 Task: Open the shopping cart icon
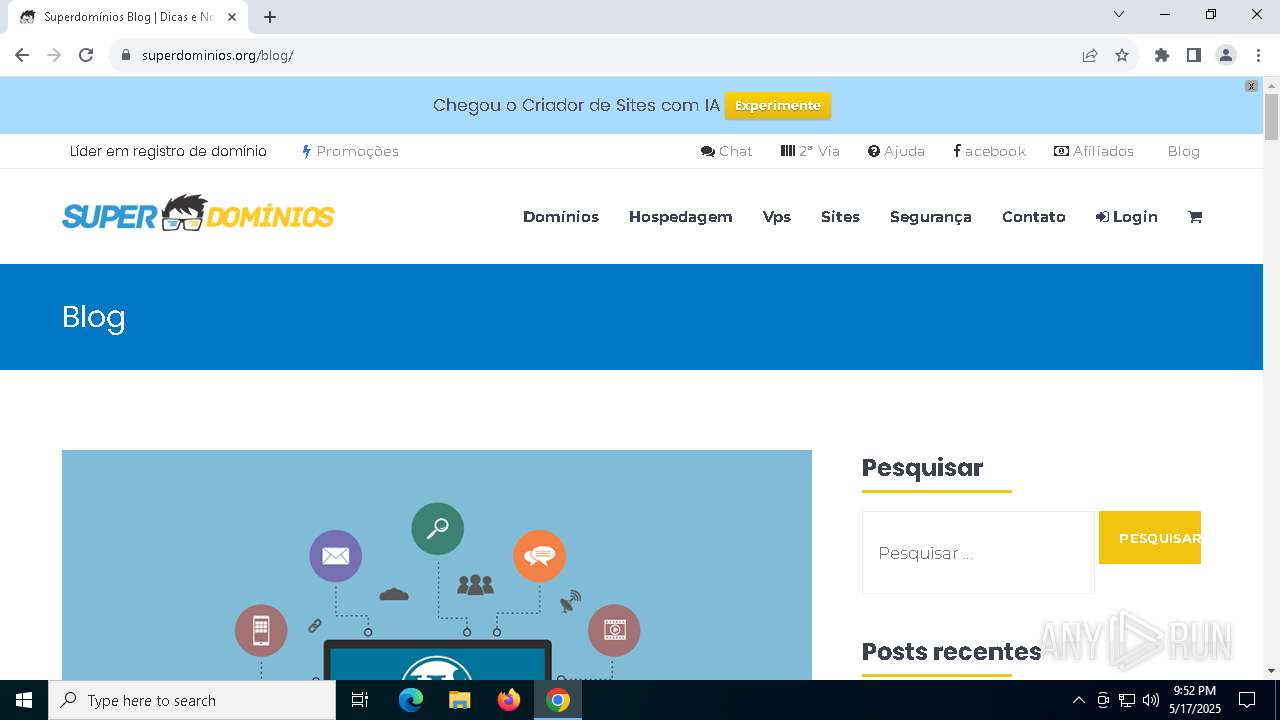[1194, 217]
